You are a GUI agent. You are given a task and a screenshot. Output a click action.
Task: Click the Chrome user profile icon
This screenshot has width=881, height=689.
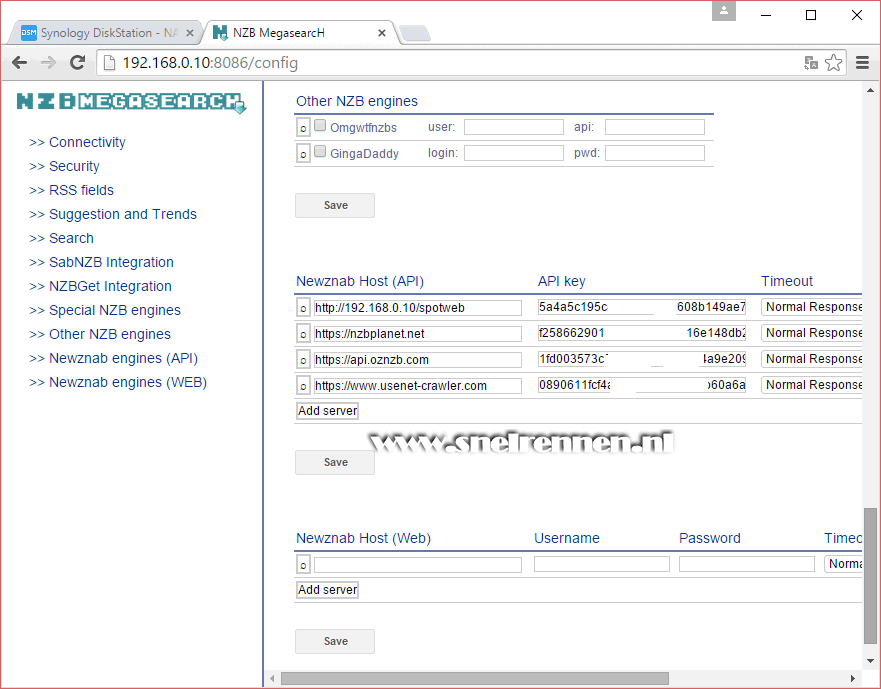pyautogui.click(x=724, y=11)
